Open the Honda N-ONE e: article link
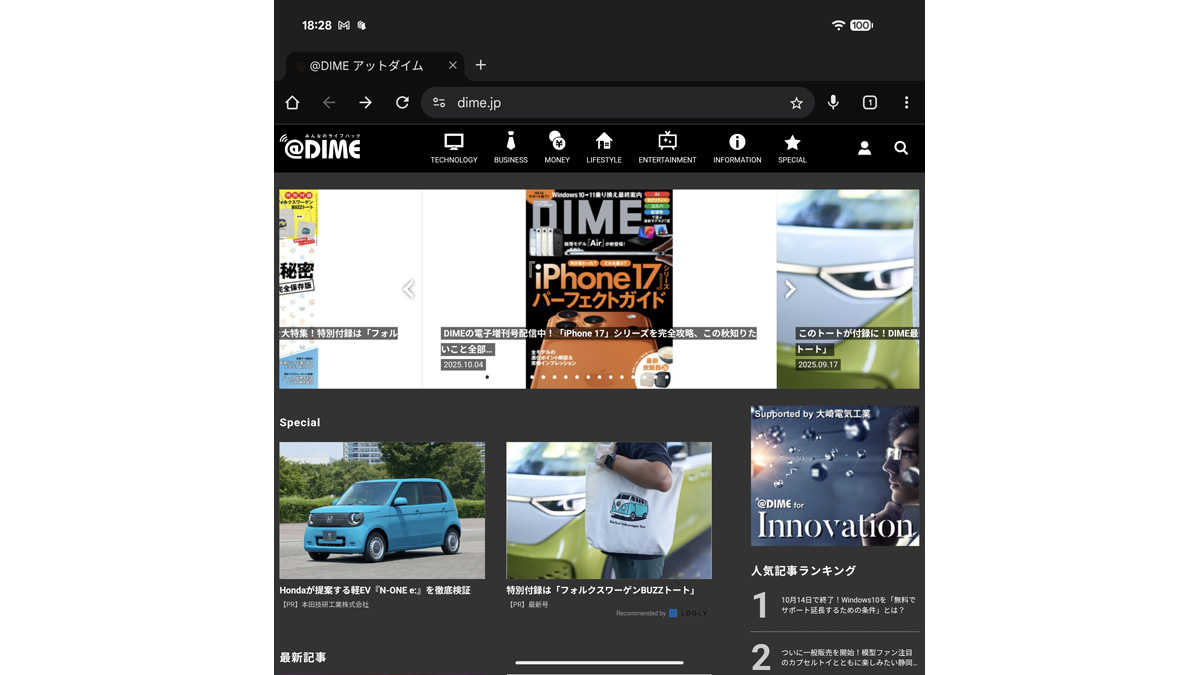 375,590
